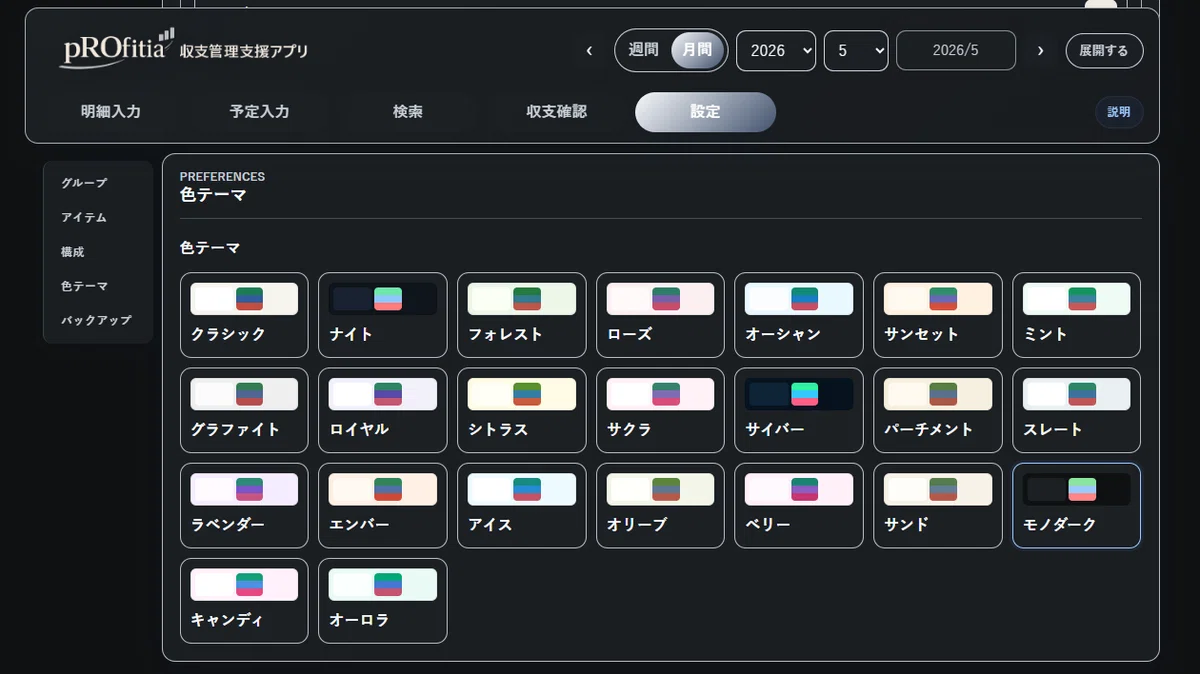Choose the オーロラ color theme
The height and width of the screenshot is (674, 1200).
[383, 601]
